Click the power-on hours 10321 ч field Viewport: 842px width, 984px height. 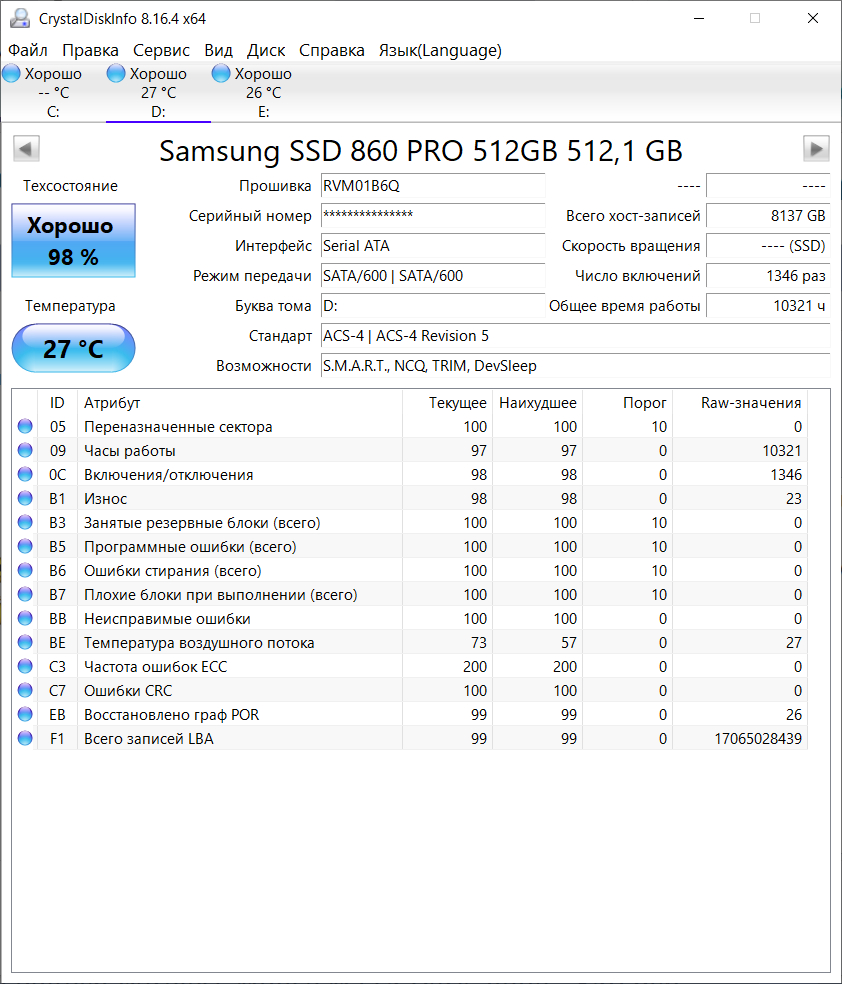tap(768, 306)
